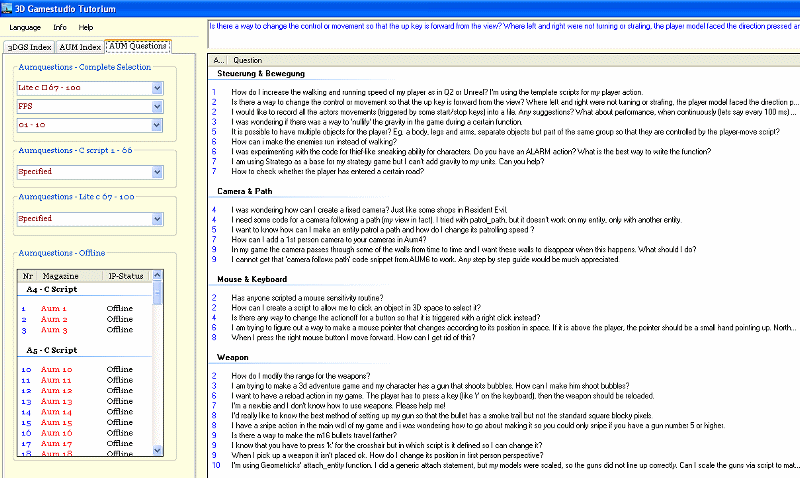Select Aum 17 in offline list
This screenshot has height=478, width=800.
click(56, 444)
